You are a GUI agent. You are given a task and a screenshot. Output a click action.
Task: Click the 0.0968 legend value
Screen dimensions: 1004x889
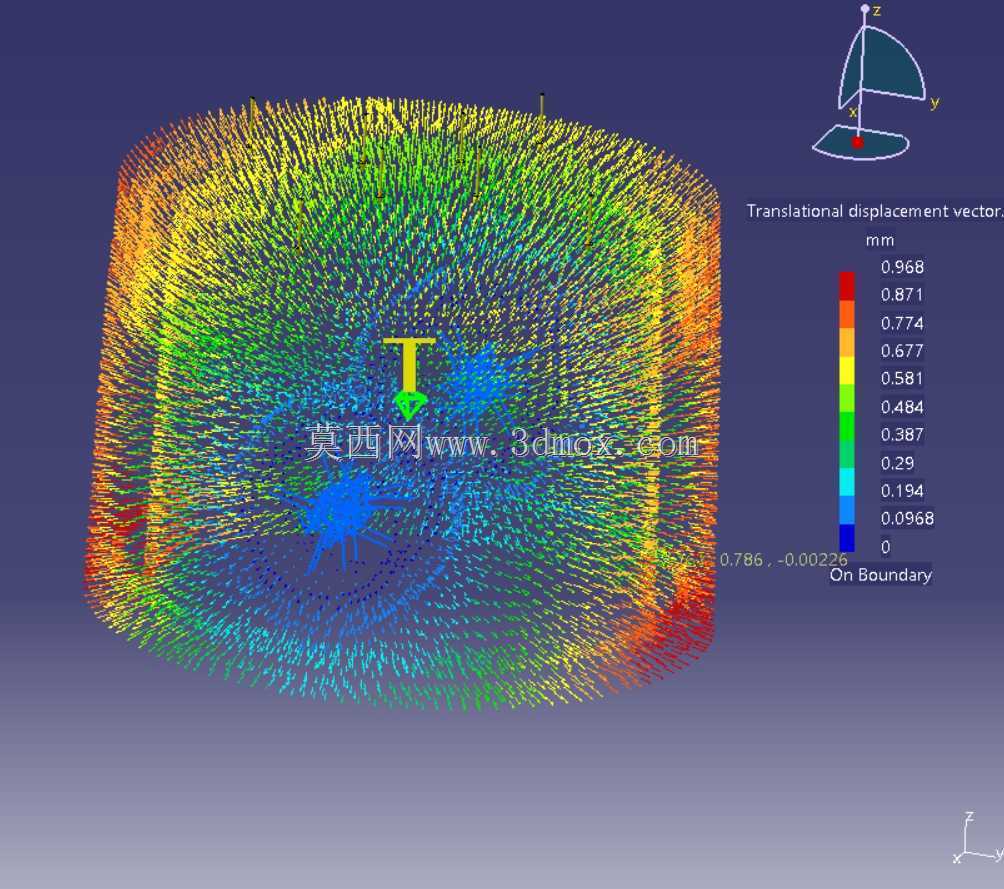[907, 518]
